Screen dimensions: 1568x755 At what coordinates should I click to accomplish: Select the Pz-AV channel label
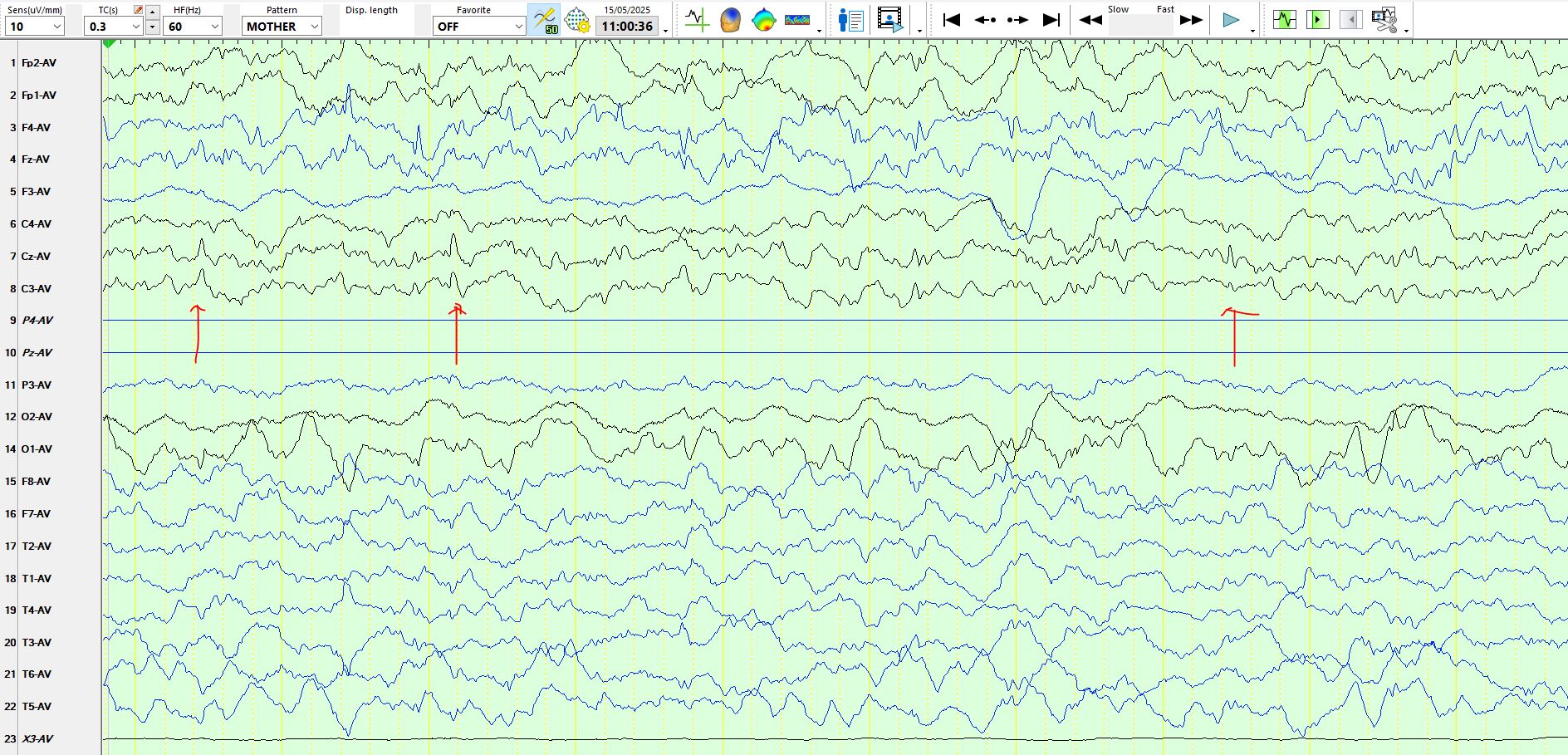coord(37,353)
